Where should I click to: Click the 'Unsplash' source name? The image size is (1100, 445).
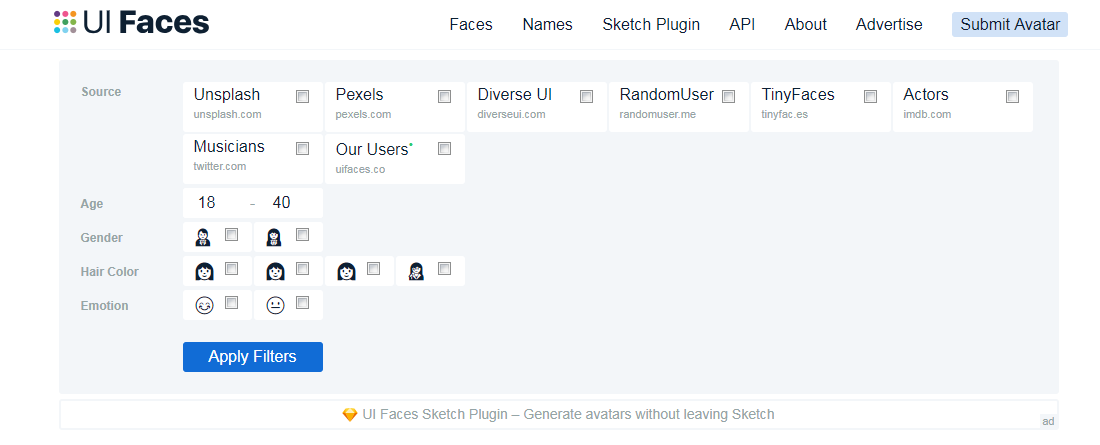(227, 95)
